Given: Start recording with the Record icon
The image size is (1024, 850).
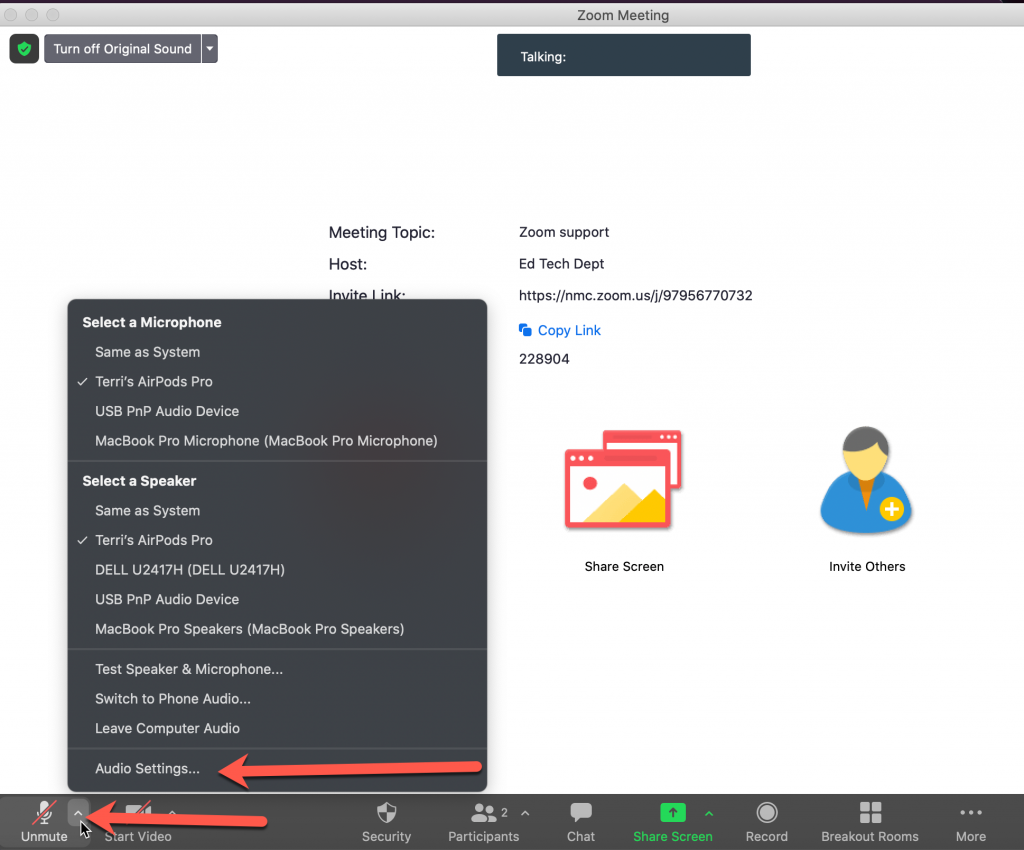Looking at the screenshot, I should coord(767,813).
